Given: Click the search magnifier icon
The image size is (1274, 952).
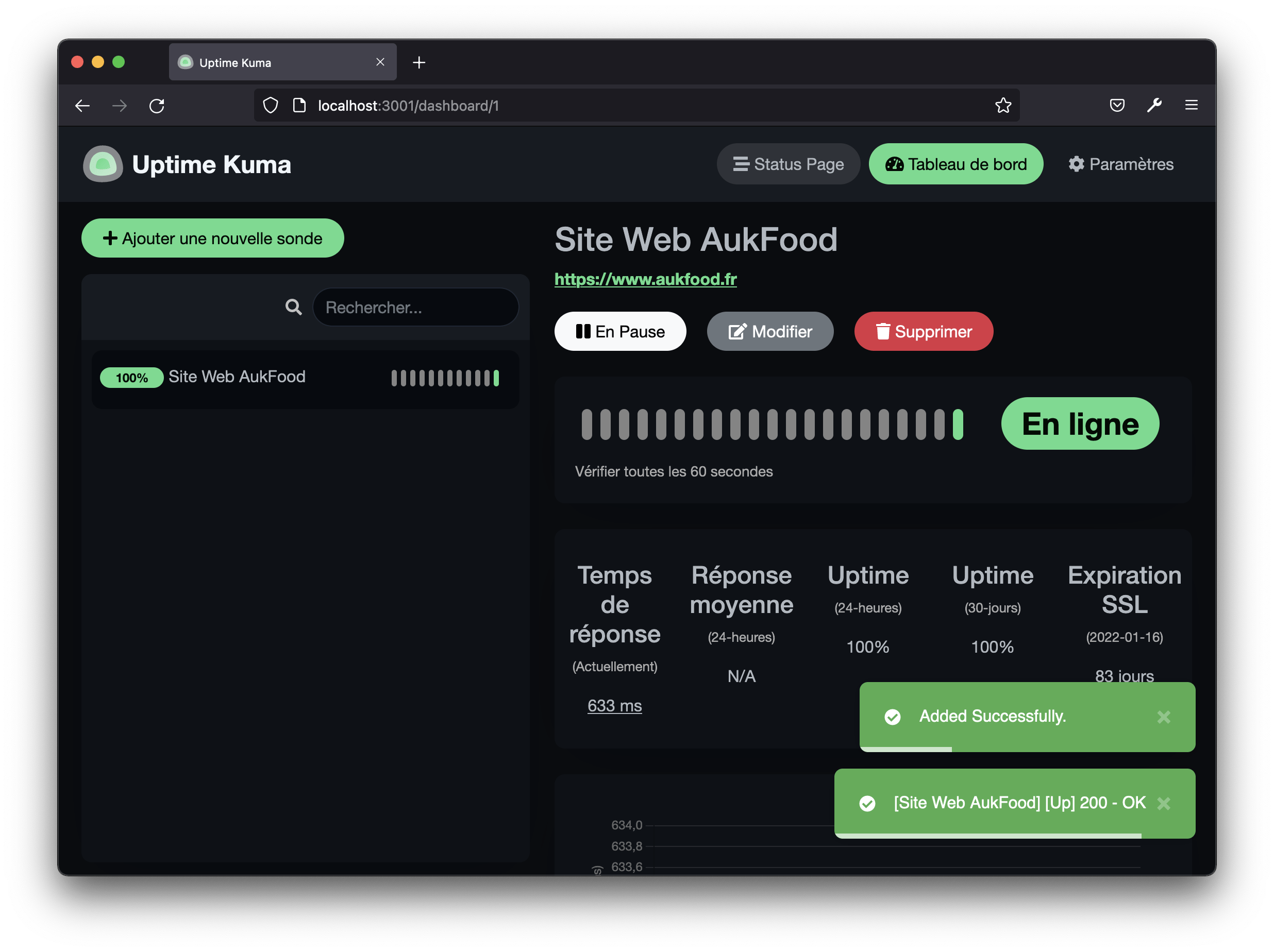Looking at the screenshot, I should [x=294, y=308].
